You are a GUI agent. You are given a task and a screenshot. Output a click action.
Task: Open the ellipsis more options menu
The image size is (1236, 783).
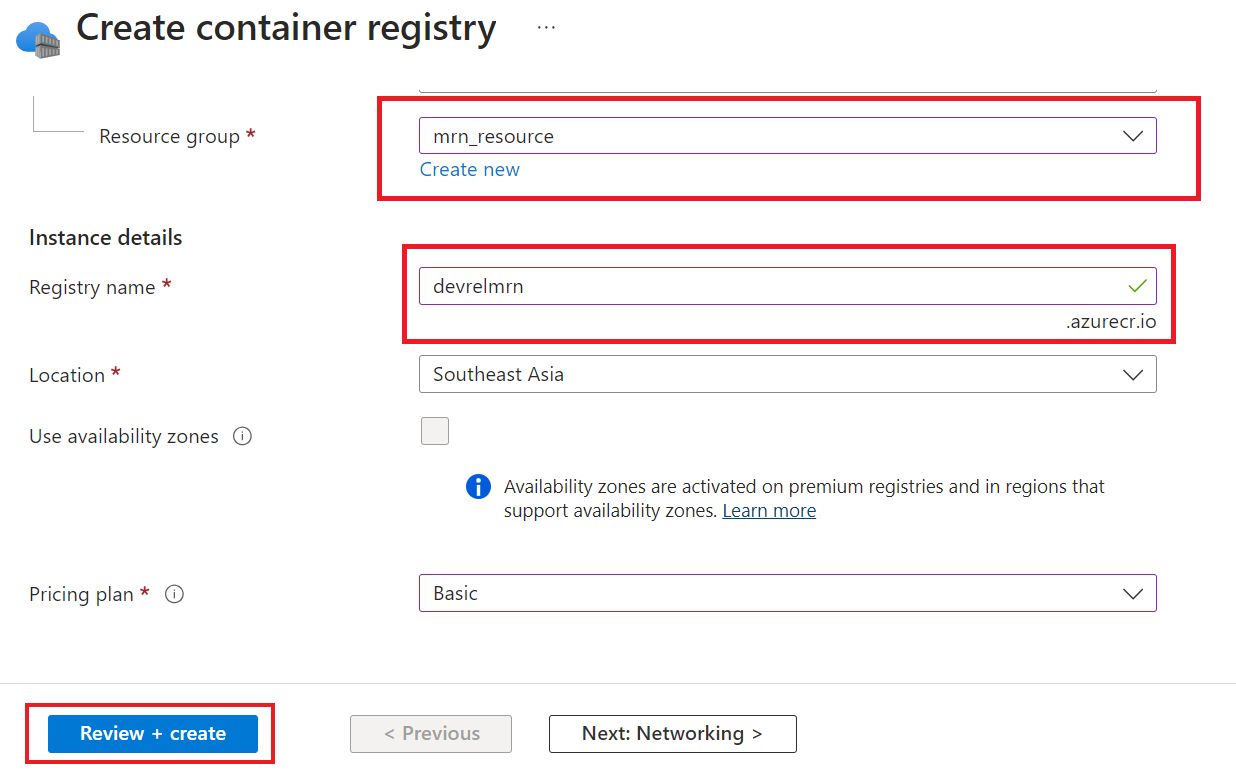546,27
